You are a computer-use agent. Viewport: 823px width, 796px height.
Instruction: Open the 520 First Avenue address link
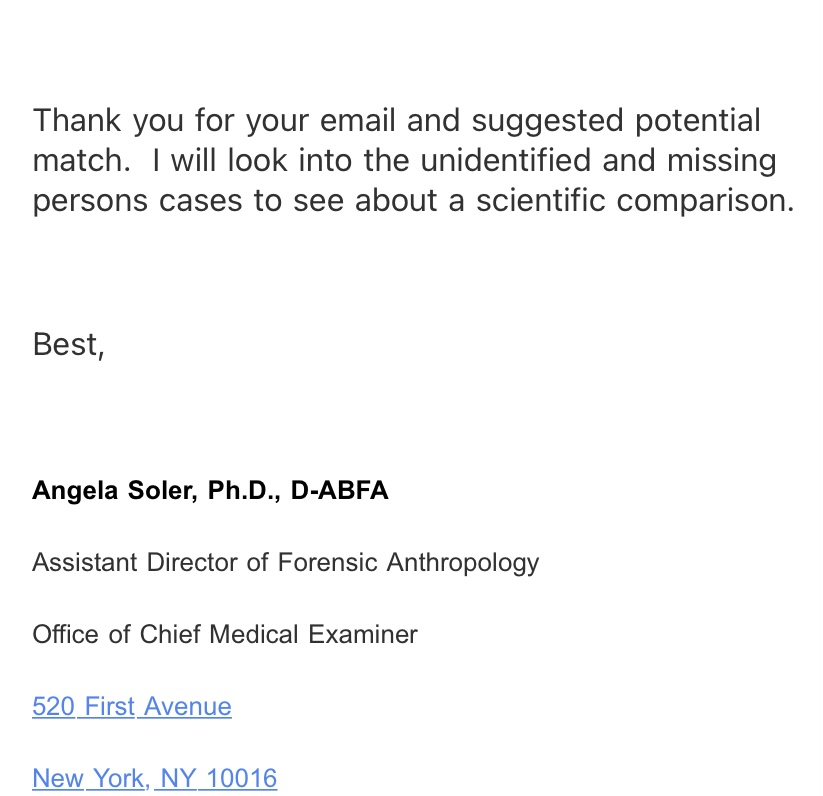132,707
